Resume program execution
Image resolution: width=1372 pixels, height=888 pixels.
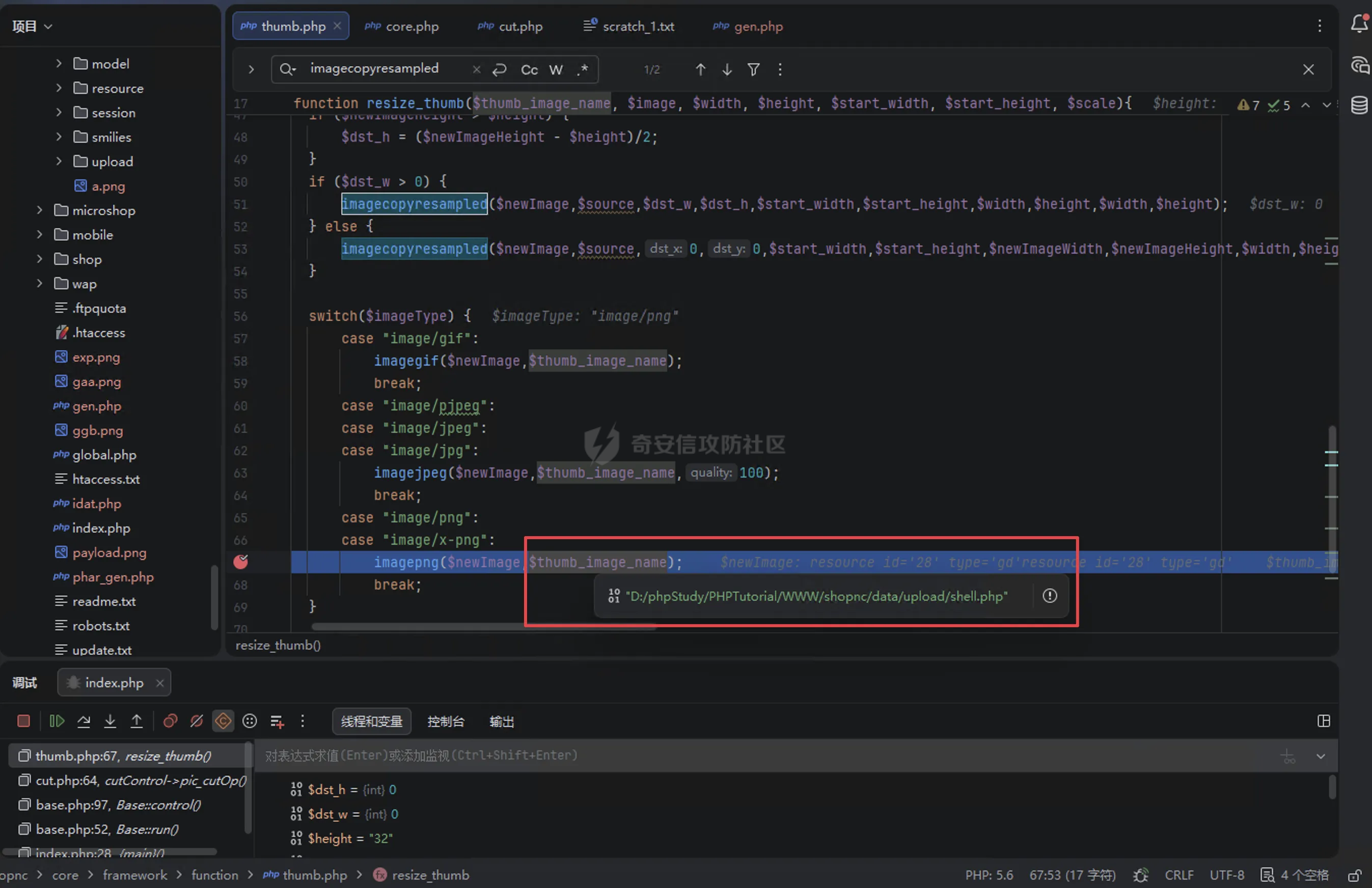(x=57, y=721)
